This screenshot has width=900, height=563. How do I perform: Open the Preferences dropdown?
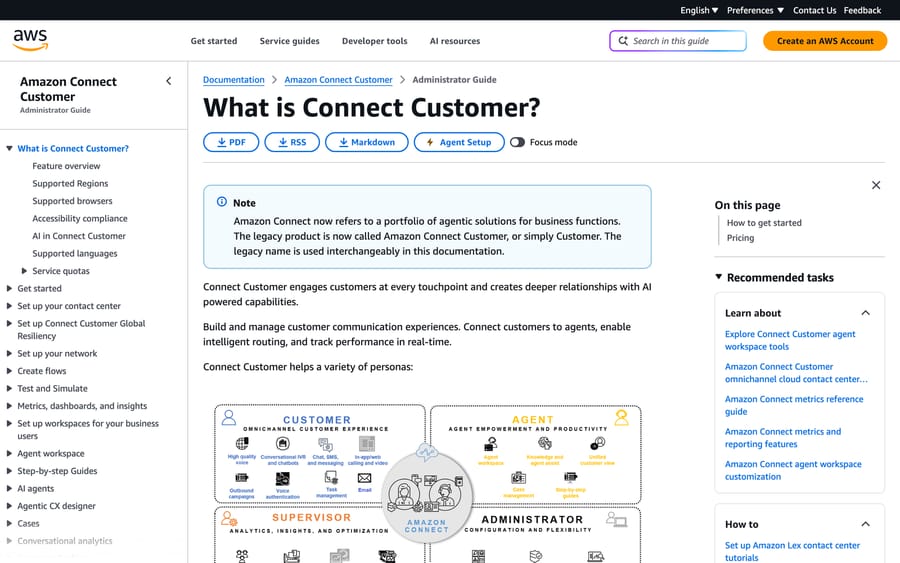coord(755,10)
